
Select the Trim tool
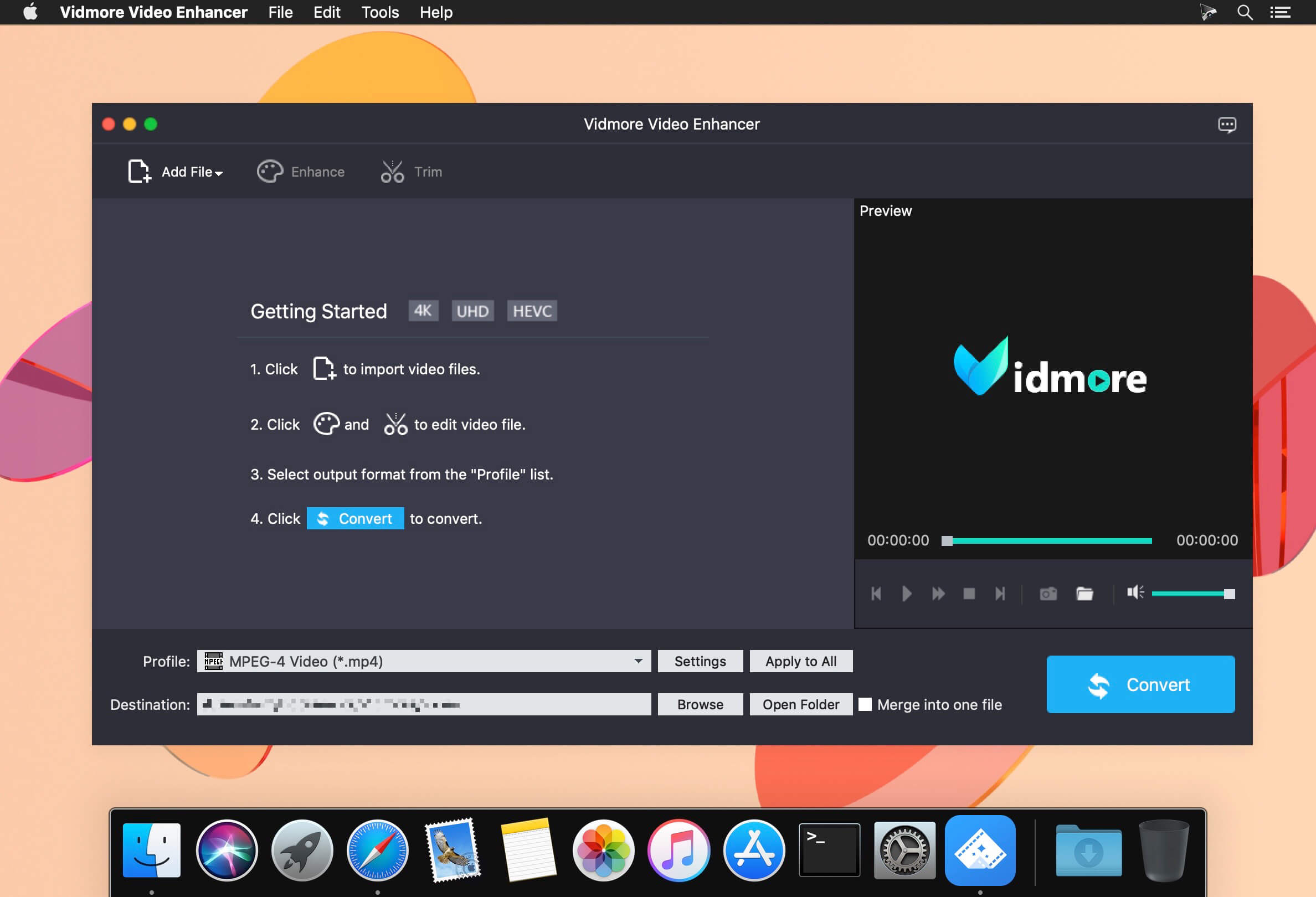(410, 172)
